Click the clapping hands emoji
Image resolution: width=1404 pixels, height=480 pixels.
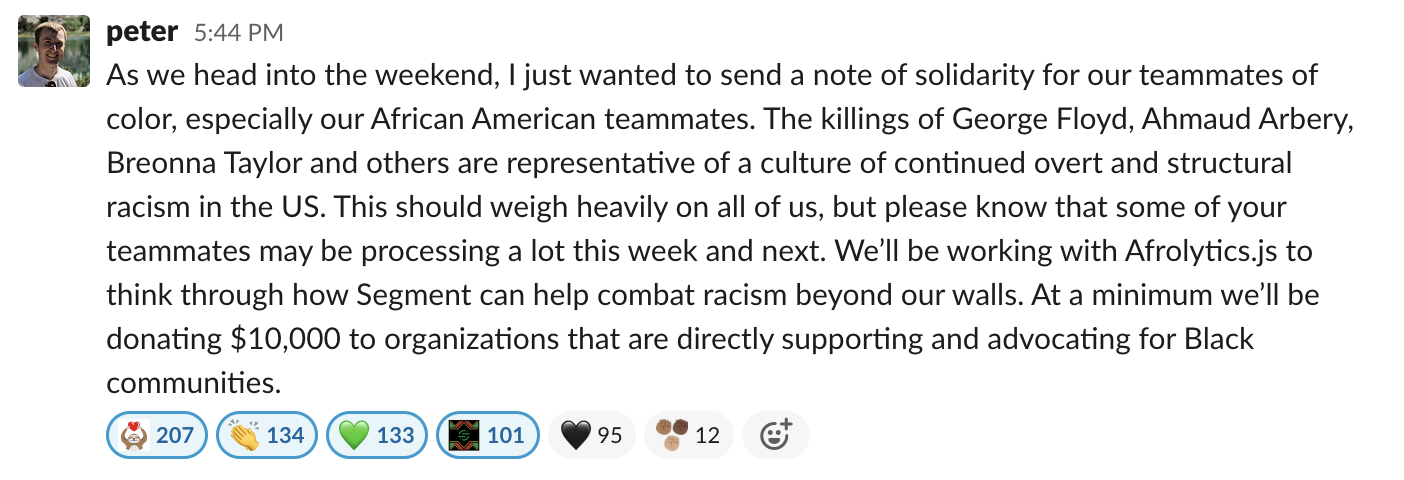click(245, 435)
